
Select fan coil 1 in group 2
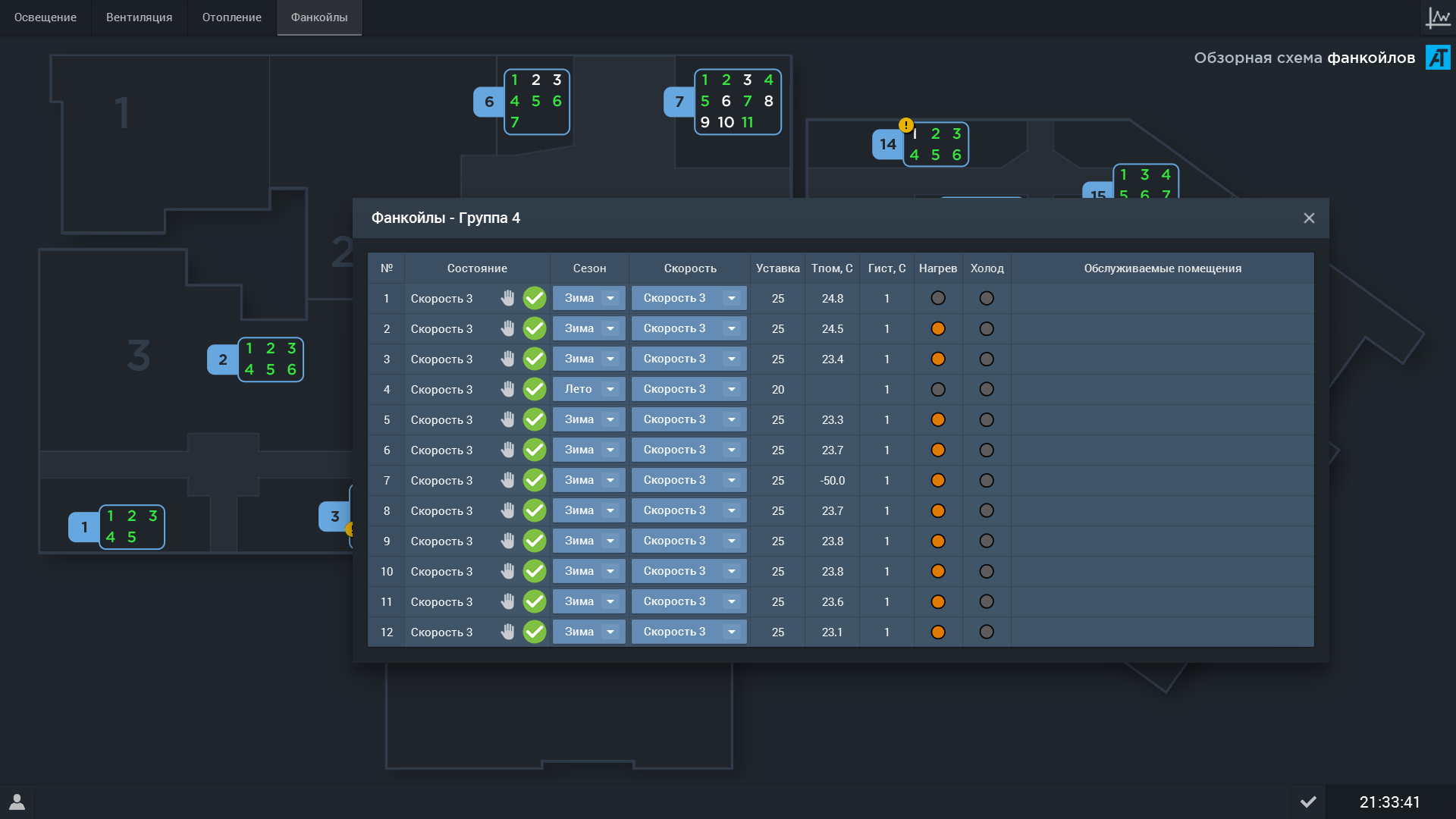pyautogui.click(x=249, y=348)
